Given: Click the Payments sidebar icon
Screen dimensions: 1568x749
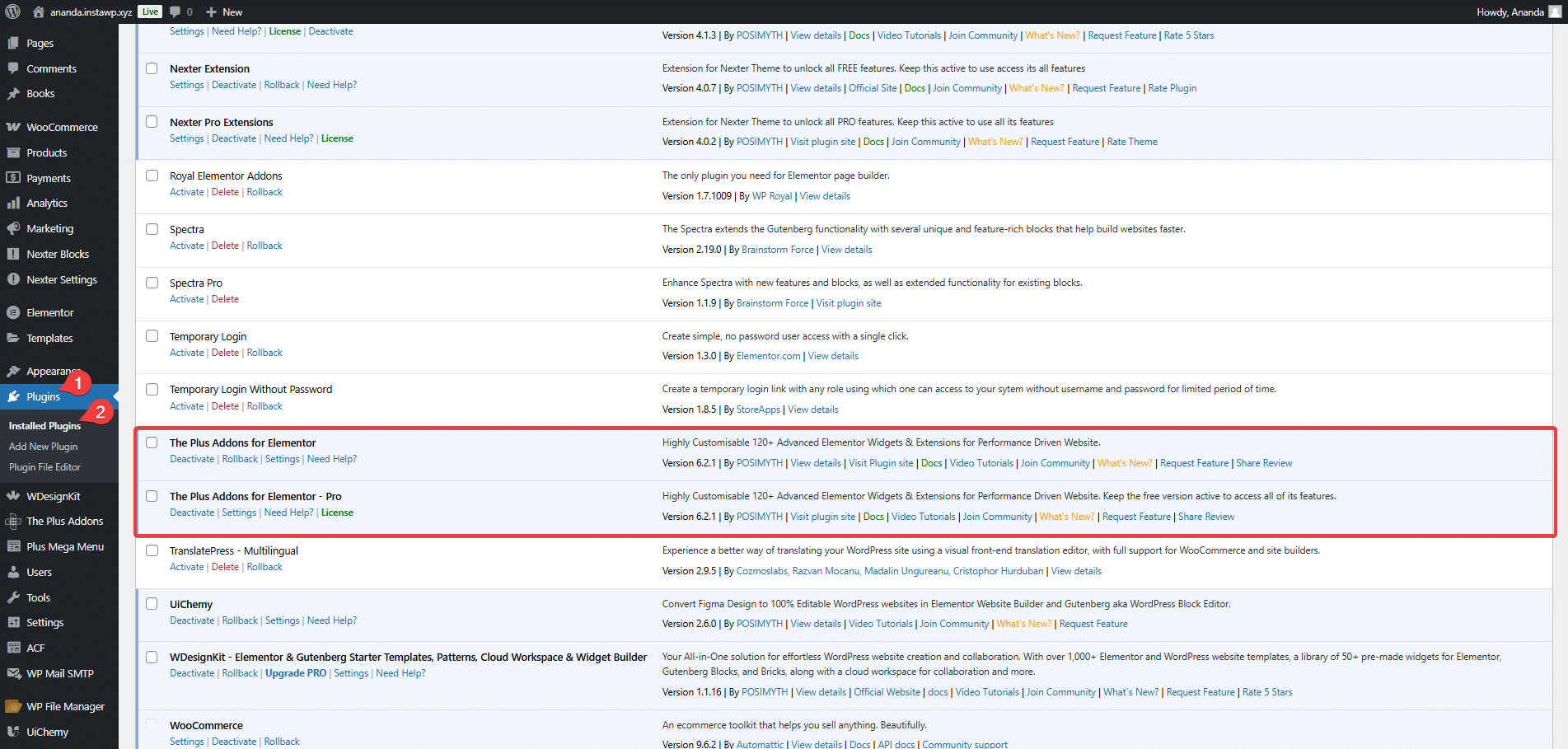Looking at the screenshot, I should click(13, 178).
